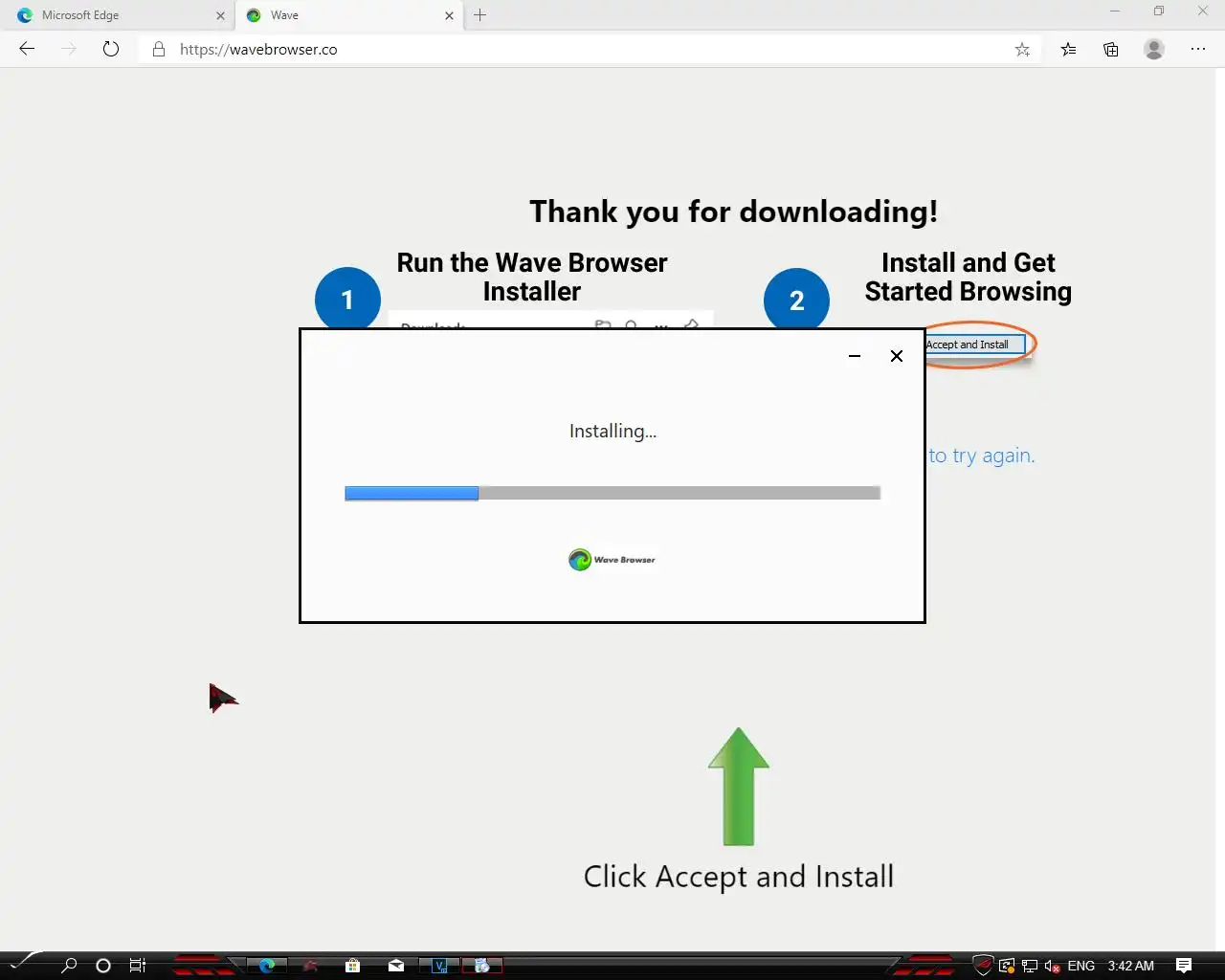This screenshot has height=980, width=1225.
Task: Click the 'Click Accept and Install' caption
Action: [739, 877]
